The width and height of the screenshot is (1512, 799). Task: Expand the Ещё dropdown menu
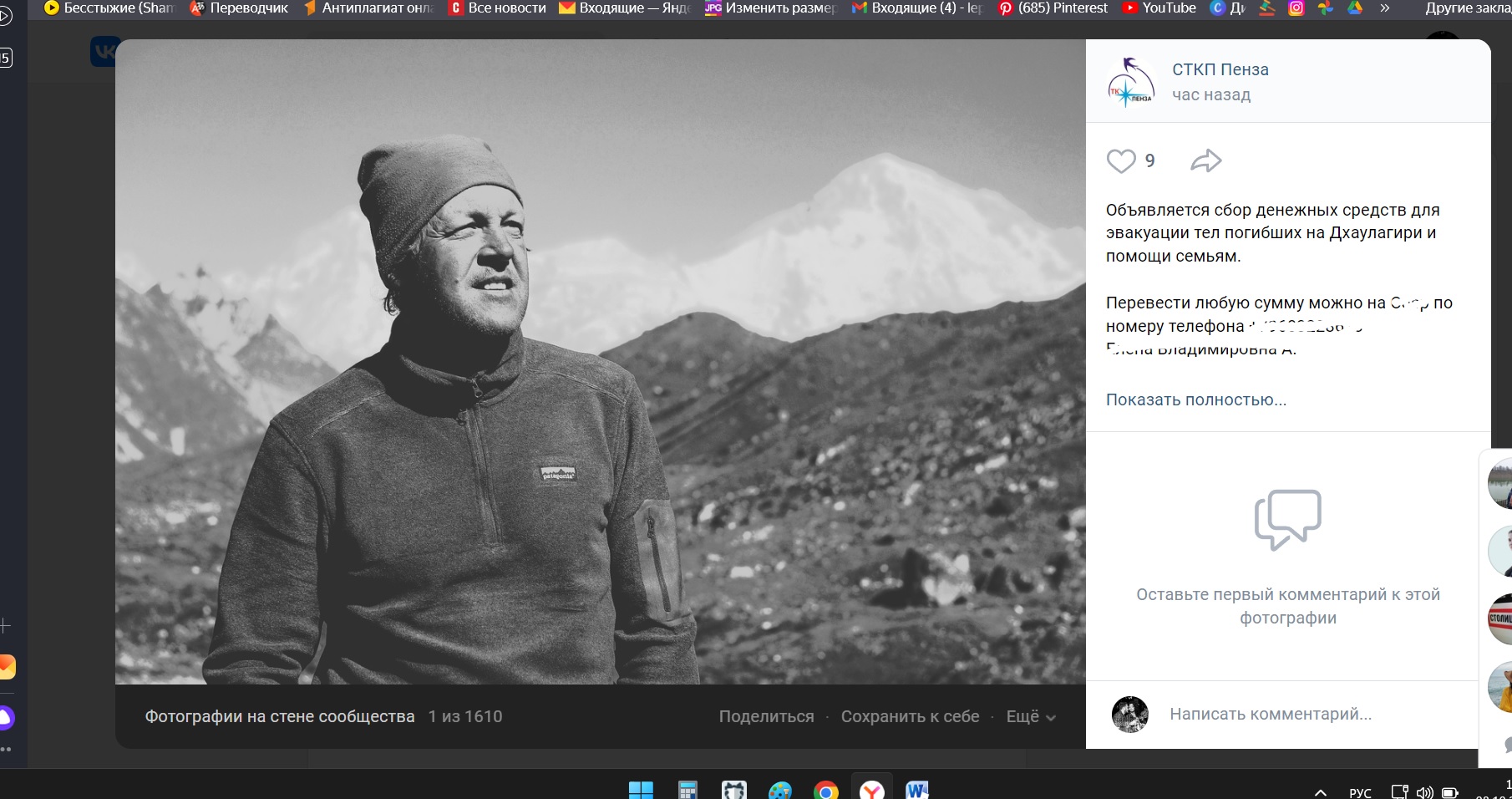[x=1031, y=716]
